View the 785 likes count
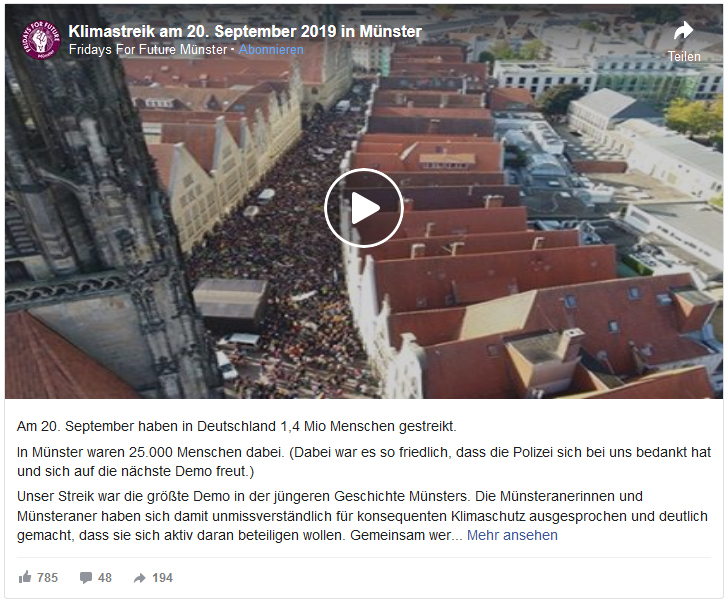 pos(47,577)
